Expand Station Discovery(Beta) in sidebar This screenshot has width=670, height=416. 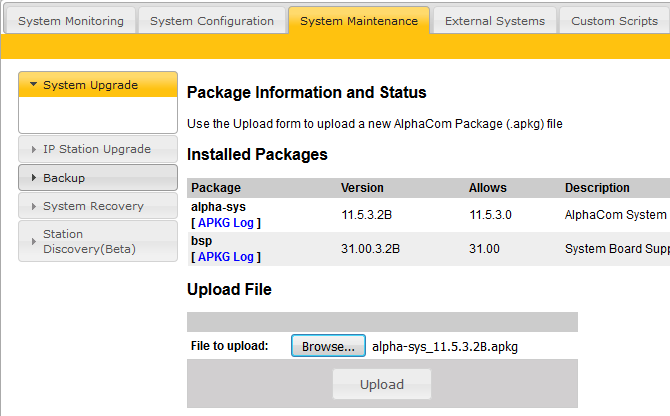[x=88, y=241]
